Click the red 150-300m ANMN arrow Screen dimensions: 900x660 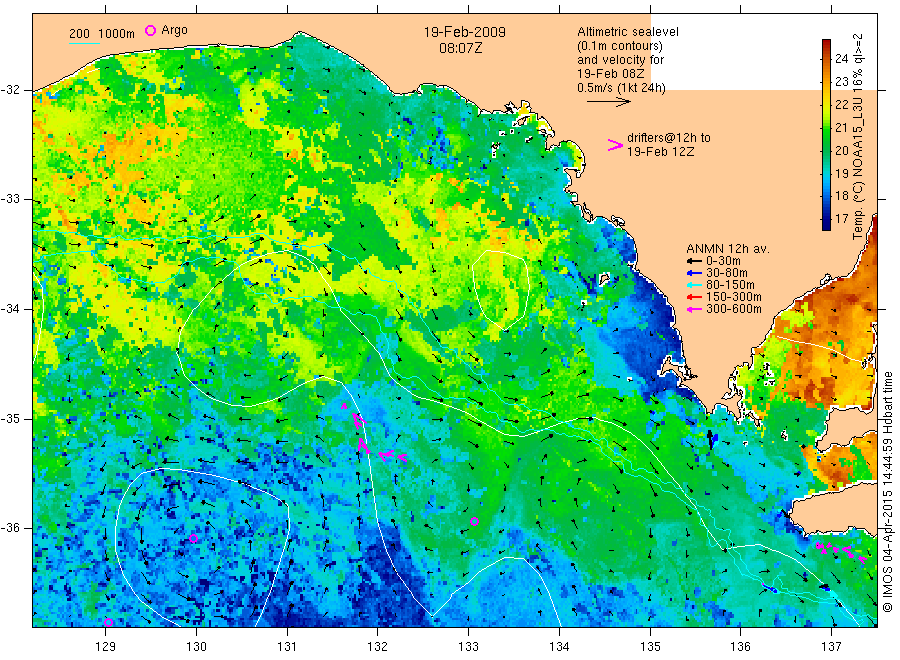coord(695,297)
